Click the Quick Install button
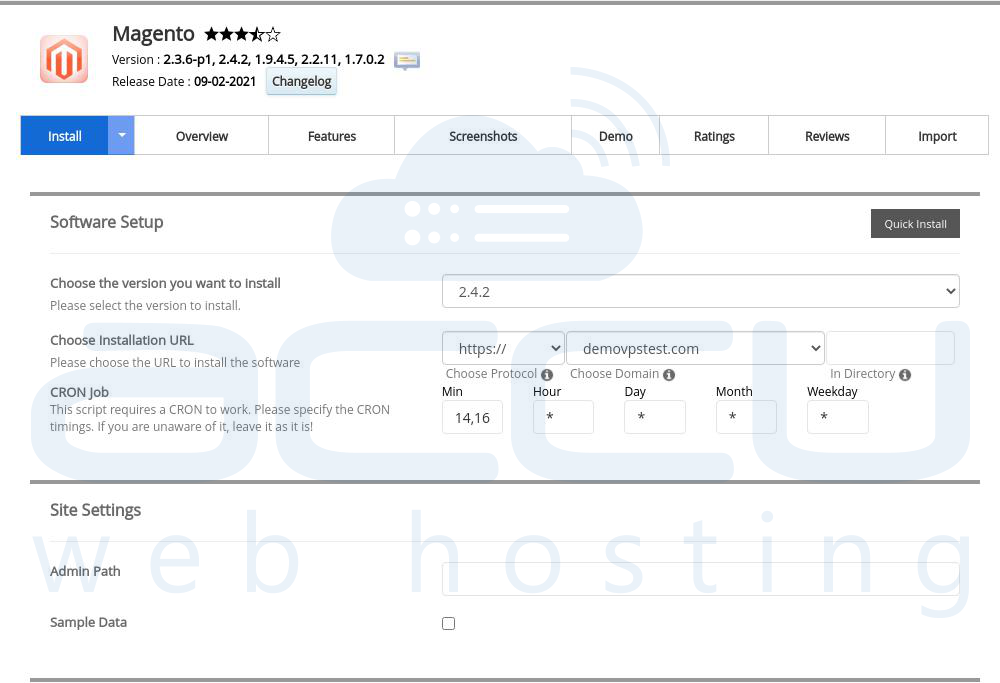 coord(915,224)
